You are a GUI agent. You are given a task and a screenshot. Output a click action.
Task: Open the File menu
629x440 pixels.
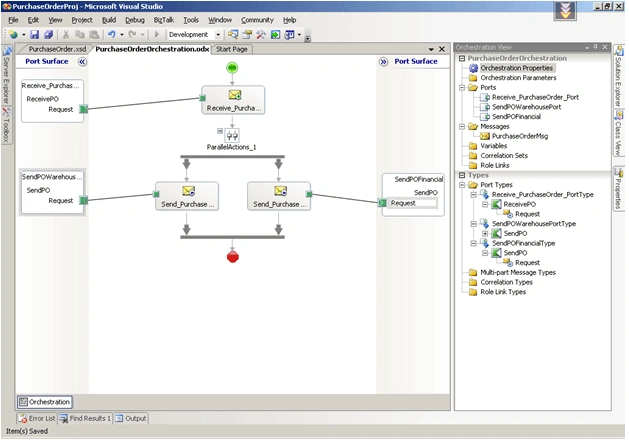[x=13, y=20]
